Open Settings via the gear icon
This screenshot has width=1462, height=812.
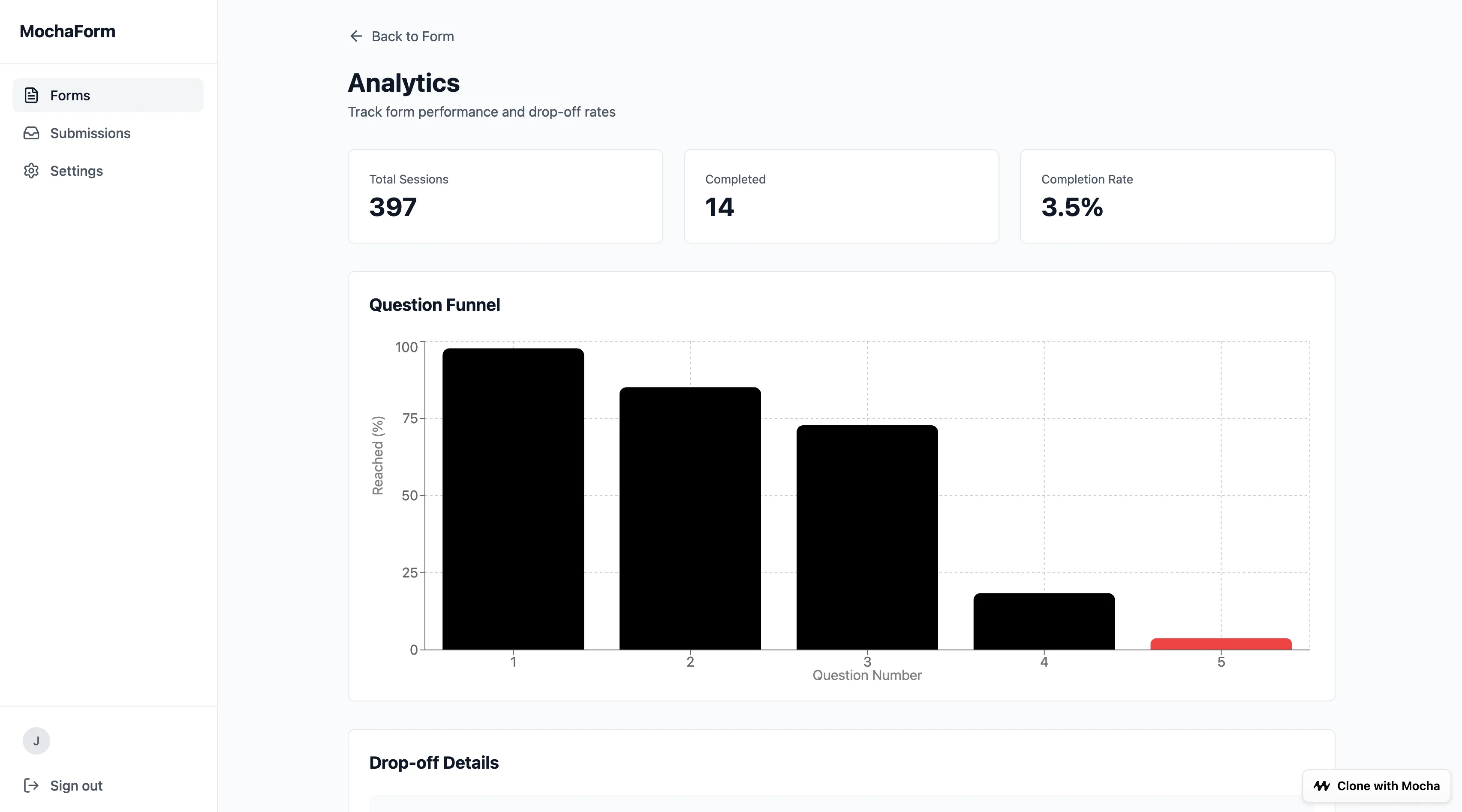point(31,171)
